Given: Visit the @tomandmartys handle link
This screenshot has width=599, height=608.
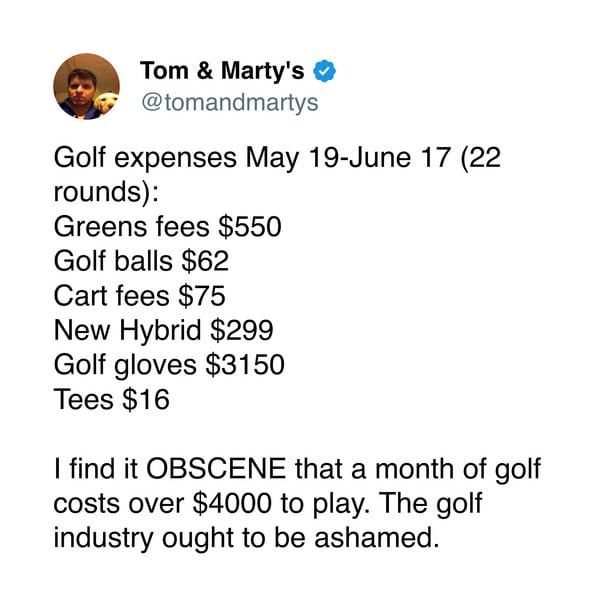Looking at the screenshot, I should coord(230,103).
